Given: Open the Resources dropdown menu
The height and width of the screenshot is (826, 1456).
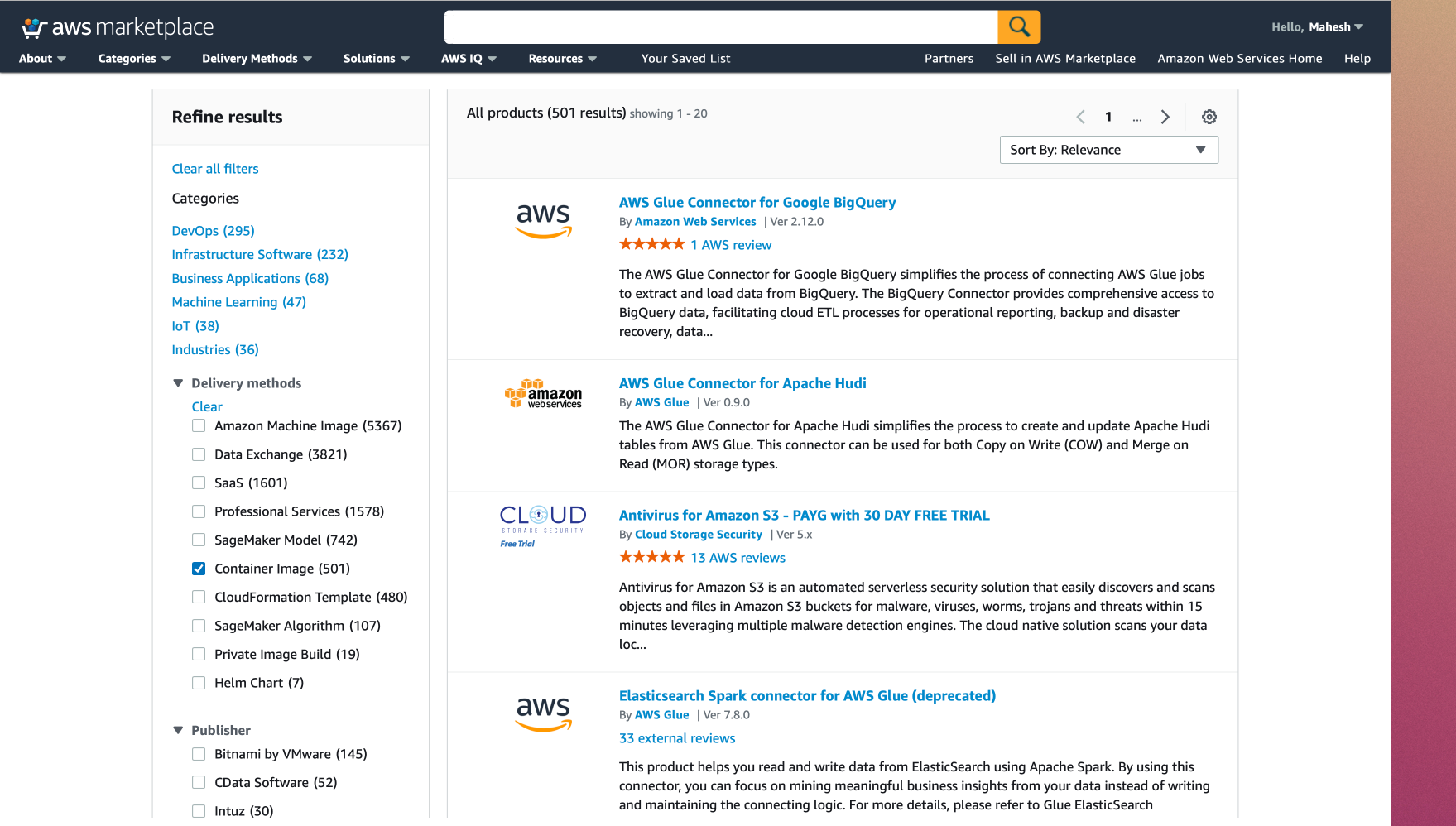Looking at the screenshot, I should pos(563,58).
